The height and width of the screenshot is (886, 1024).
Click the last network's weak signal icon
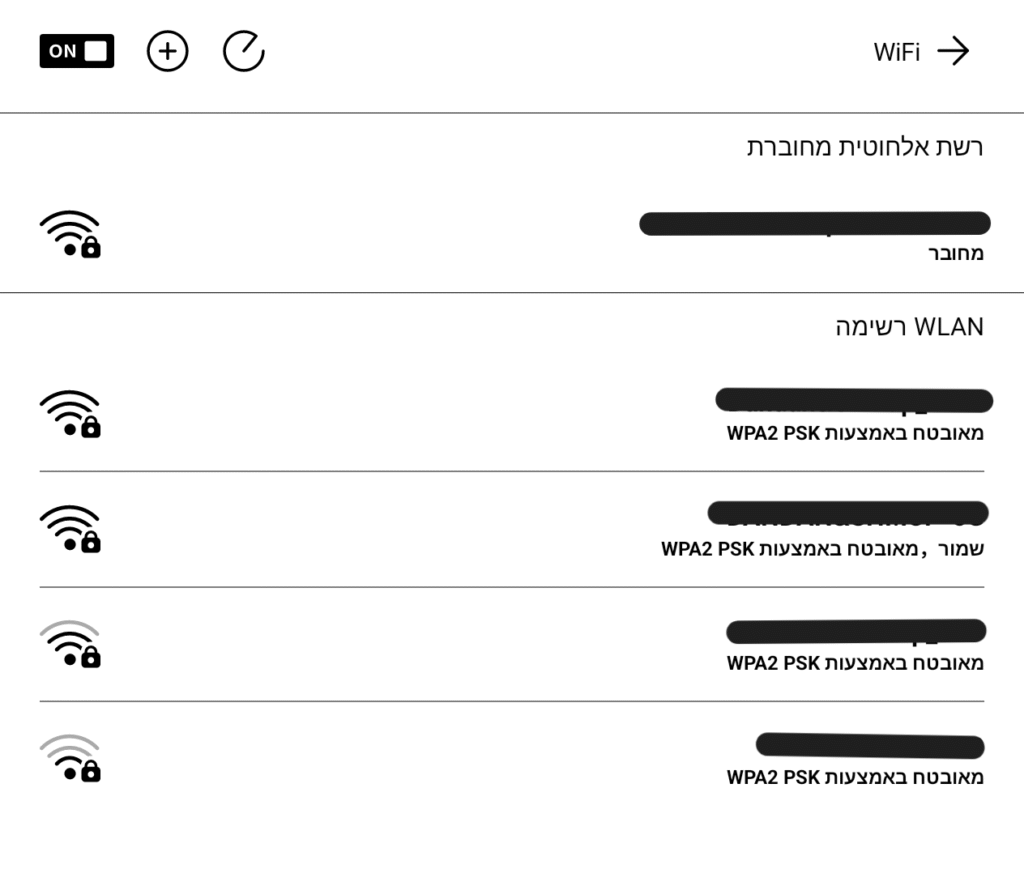coord(70,759)
